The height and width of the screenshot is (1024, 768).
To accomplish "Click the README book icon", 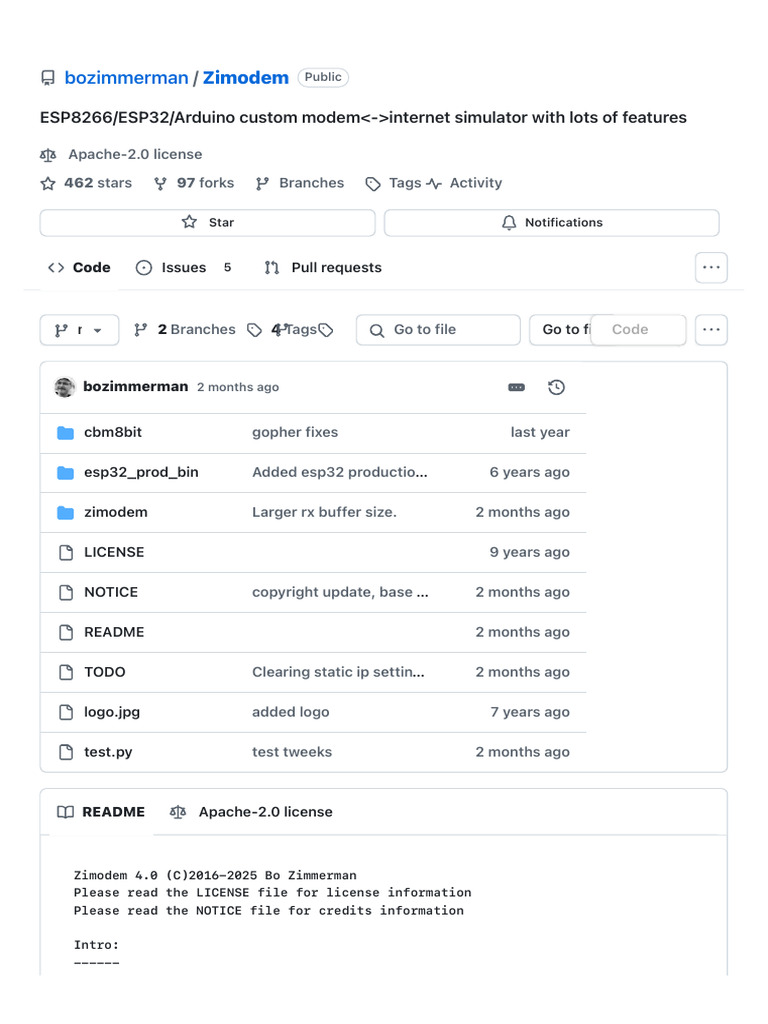I will tap(65, 812).
